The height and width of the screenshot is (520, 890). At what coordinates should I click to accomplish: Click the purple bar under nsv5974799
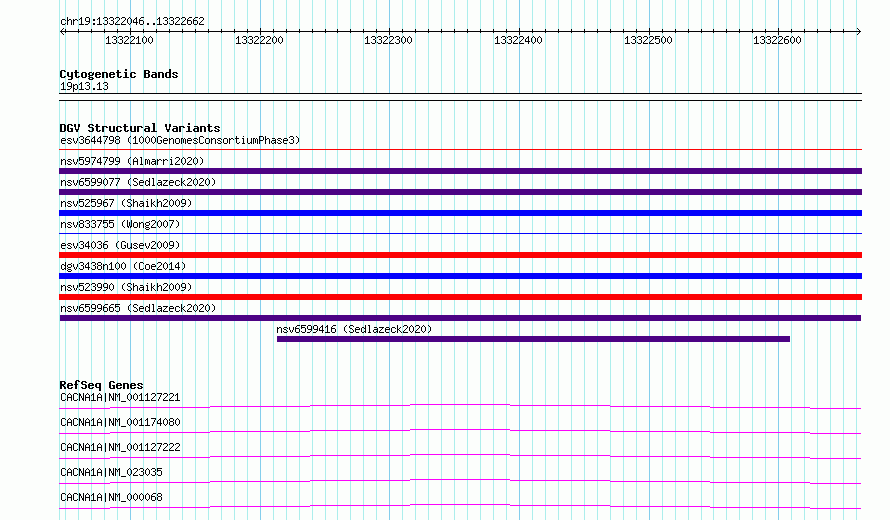click(x=460, y=171)
